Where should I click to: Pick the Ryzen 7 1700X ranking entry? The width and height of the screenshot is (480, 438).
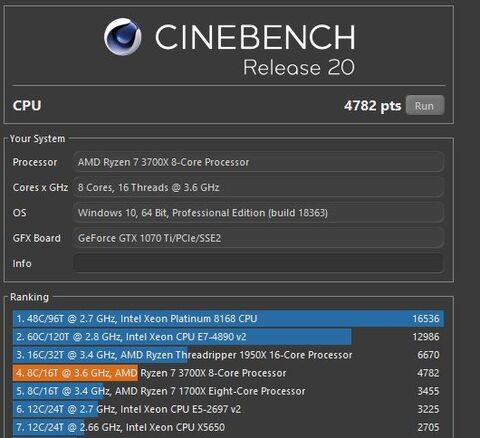pos(228,391)
